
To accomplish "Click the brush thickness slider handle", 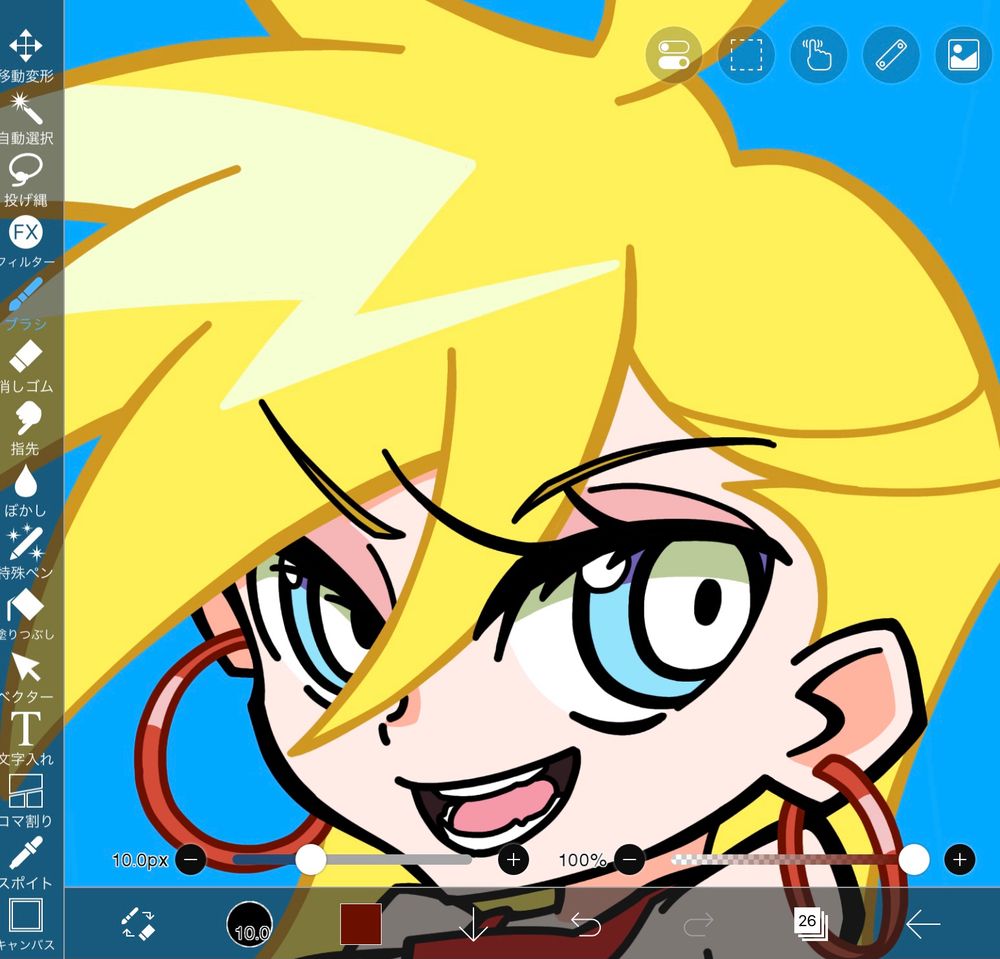I will [311, 860].
